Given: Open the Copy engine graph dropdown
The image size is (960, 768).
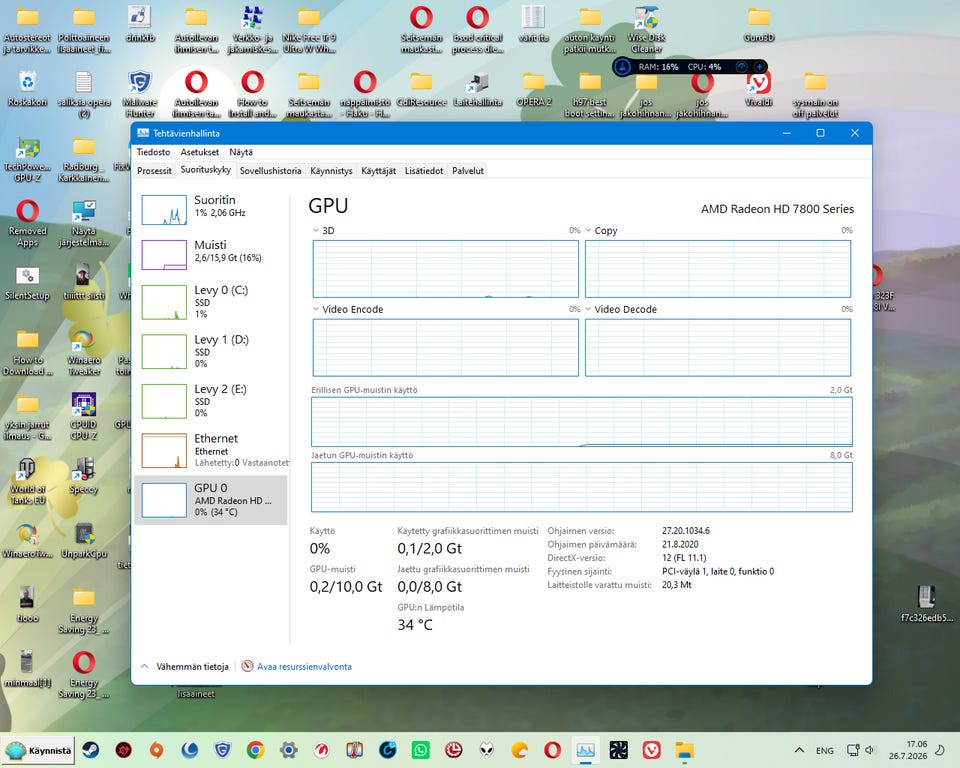Looking at the screenshot, I should pyautogui.click(x=588, y=230).
